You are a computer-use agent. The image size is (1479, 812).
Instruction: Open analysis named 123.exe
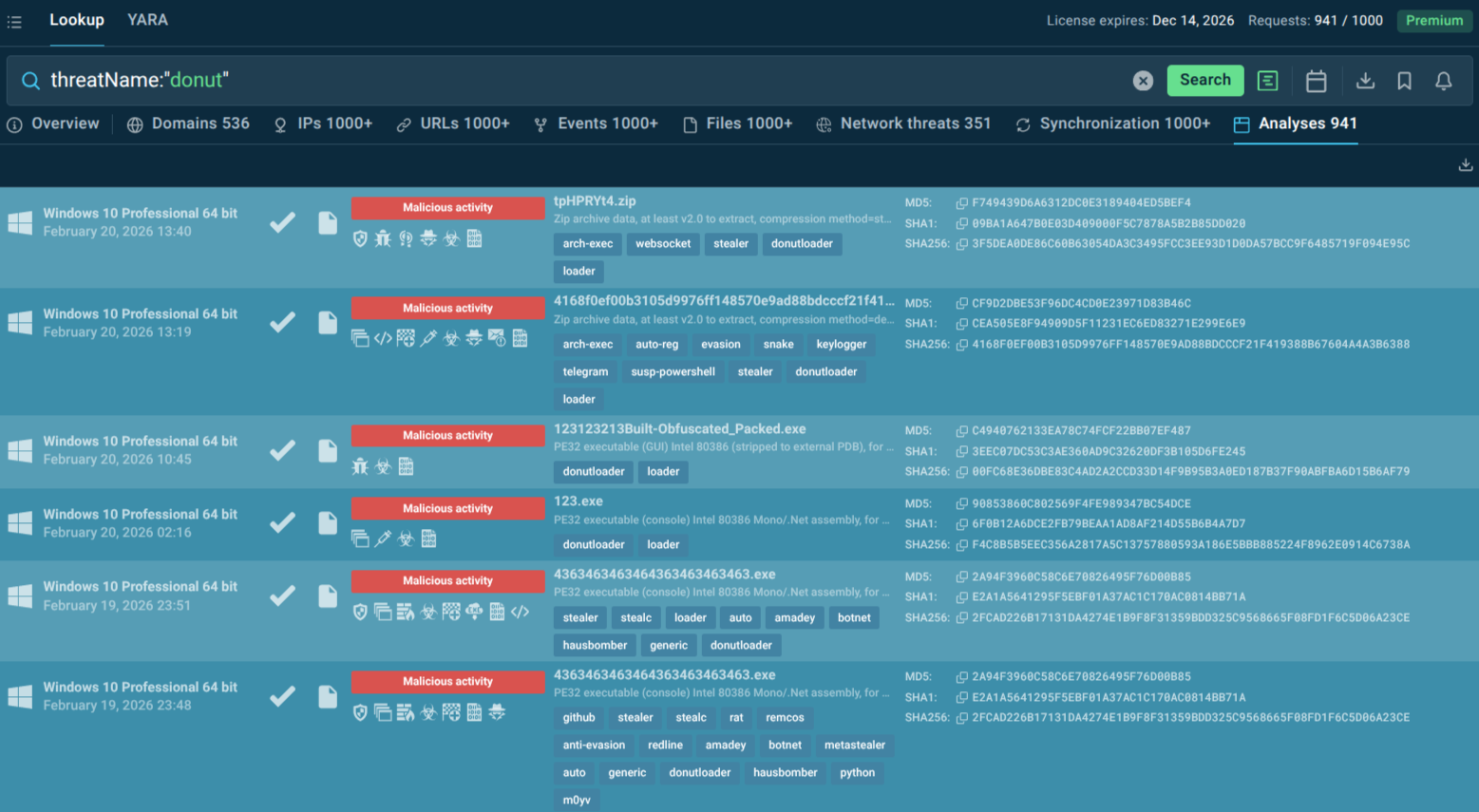click(578, 501)
